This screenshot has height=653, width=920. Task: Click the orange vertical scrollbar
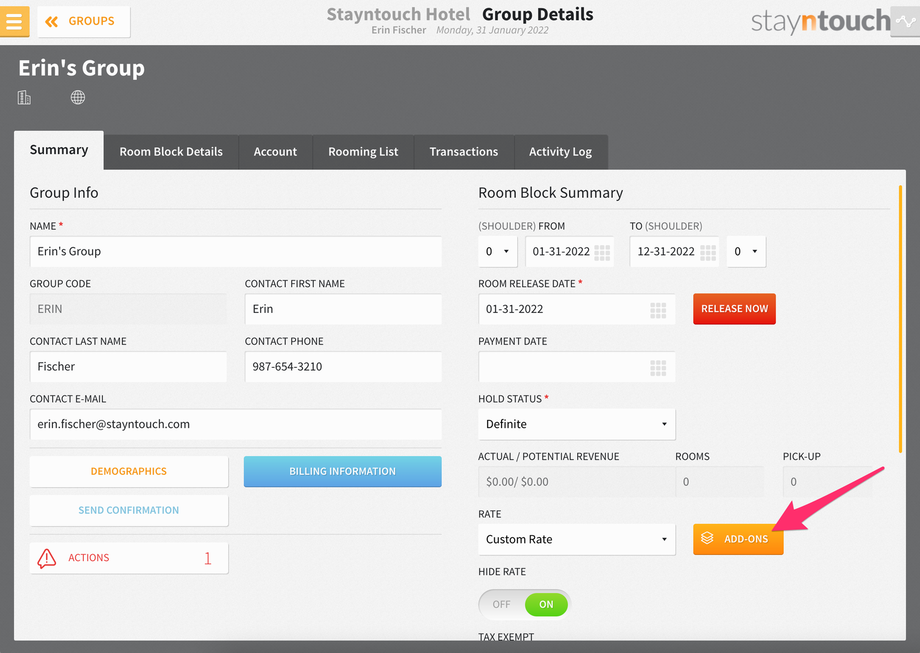click(900, 319)
